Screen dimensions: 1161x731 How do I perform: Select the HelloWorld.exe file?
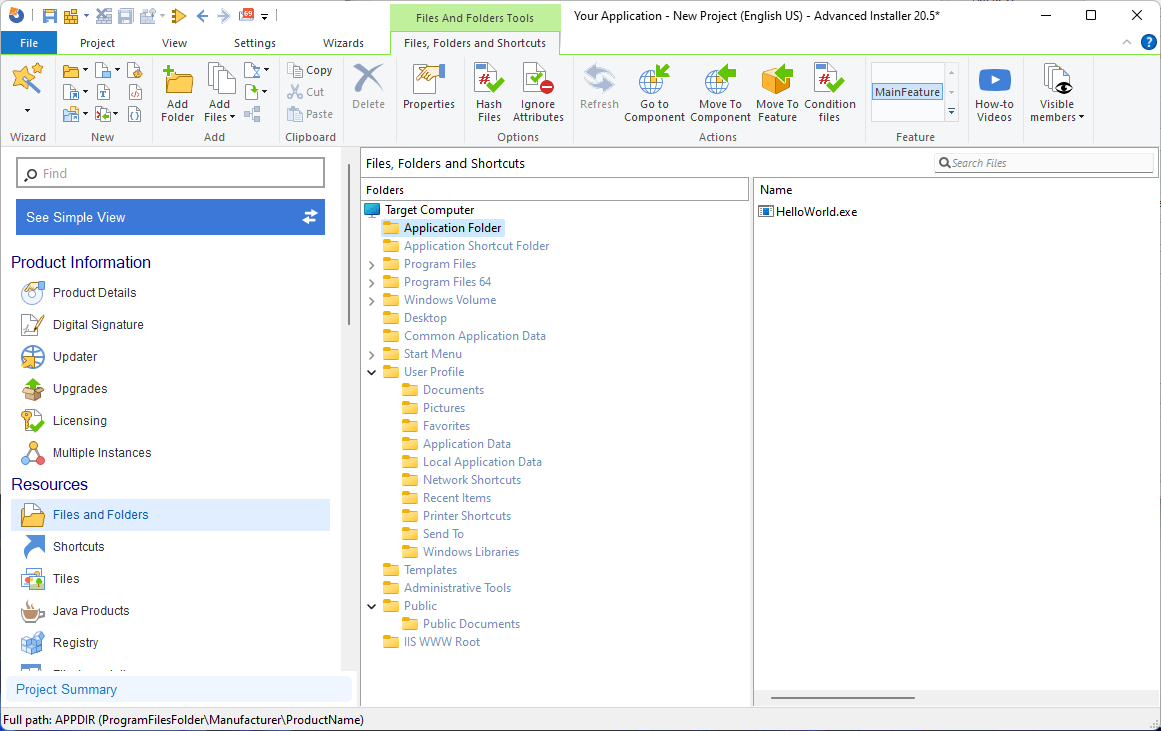click(808, 212)
